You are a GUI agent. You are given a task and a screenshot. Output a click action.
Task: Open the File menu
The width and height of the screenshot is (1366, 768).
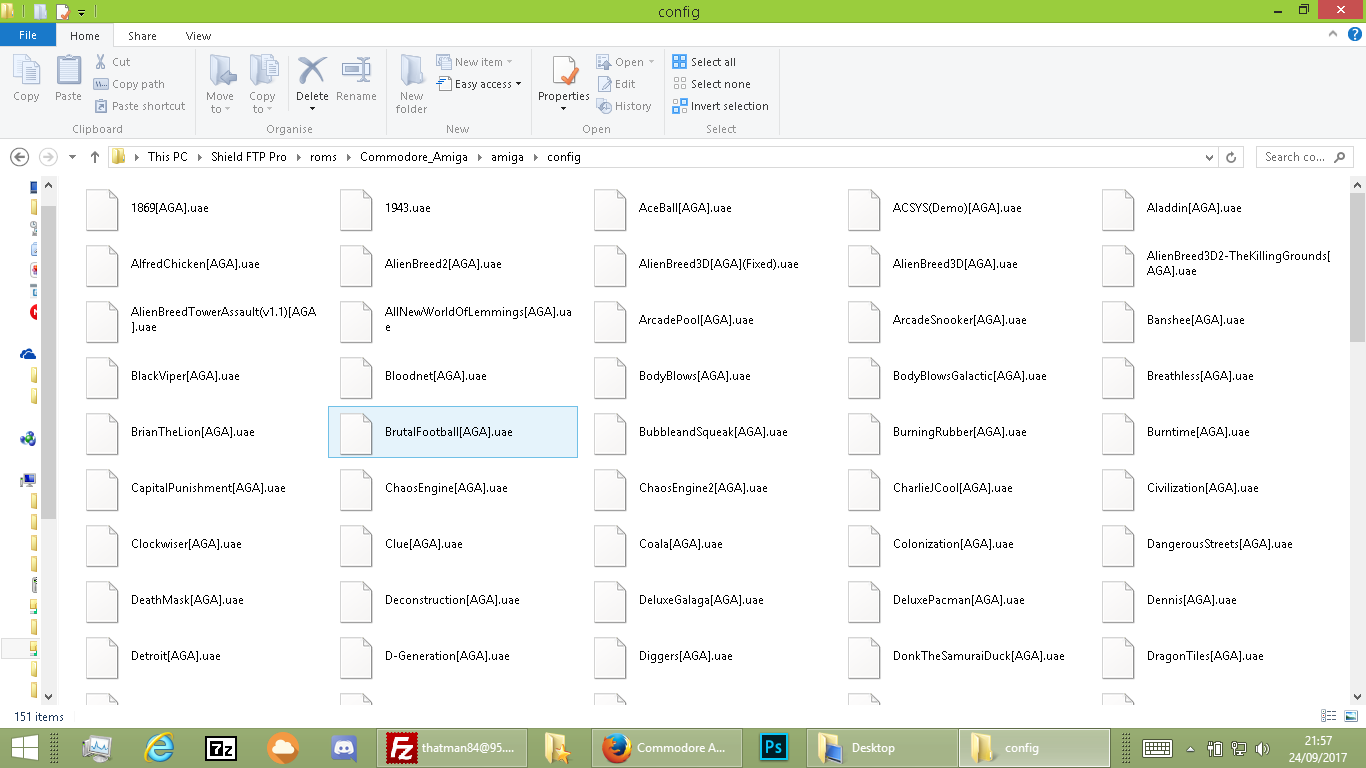(x=28, y=35)
